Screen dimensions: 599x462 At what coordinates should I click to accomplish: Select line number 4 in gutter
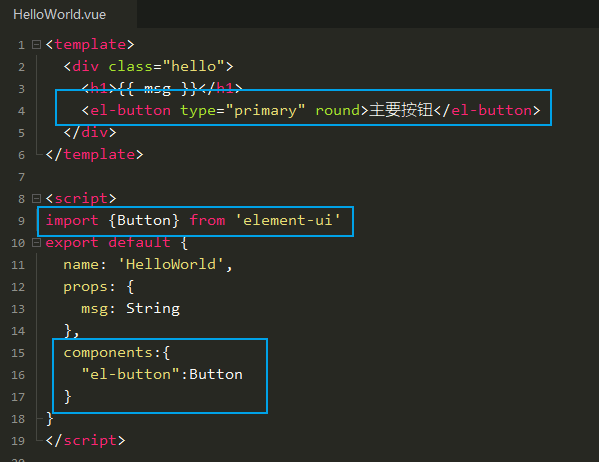21,111
